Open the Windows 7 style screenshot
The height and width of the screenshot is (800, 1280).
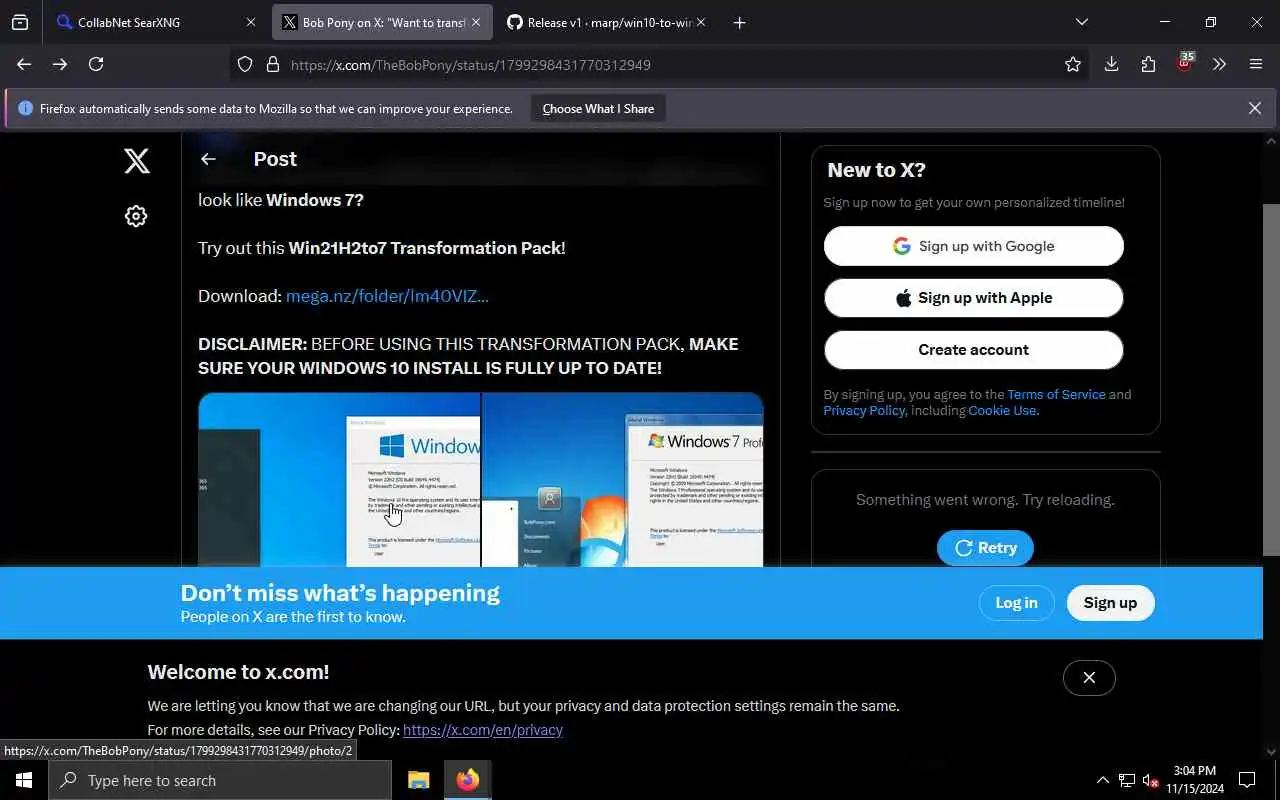[x=623, y=480]
